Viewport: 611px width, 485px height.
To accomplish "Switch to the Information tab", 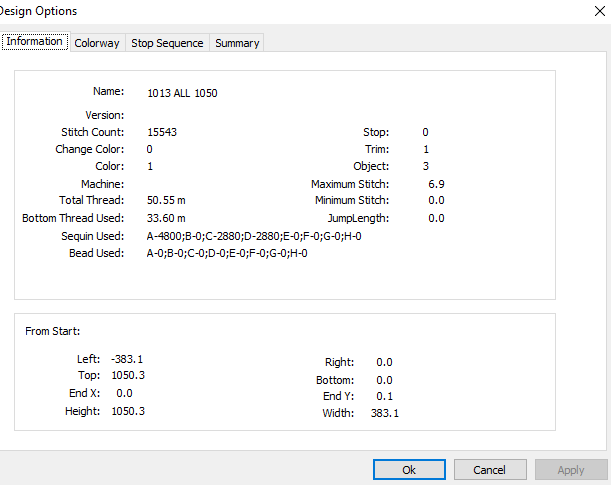I will point(35,41).
